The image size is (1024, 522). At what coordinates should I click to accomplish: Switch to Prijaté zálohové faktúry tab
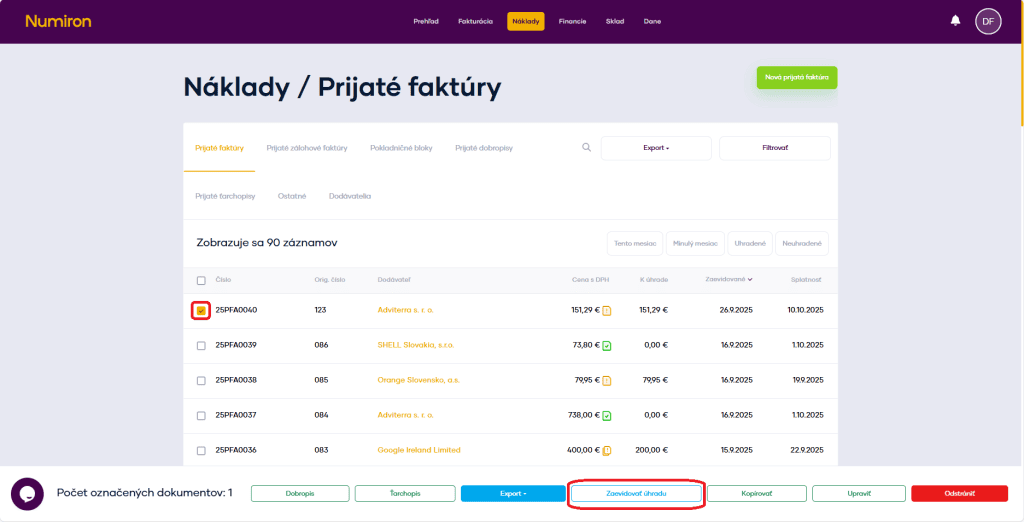pos(307,148)
